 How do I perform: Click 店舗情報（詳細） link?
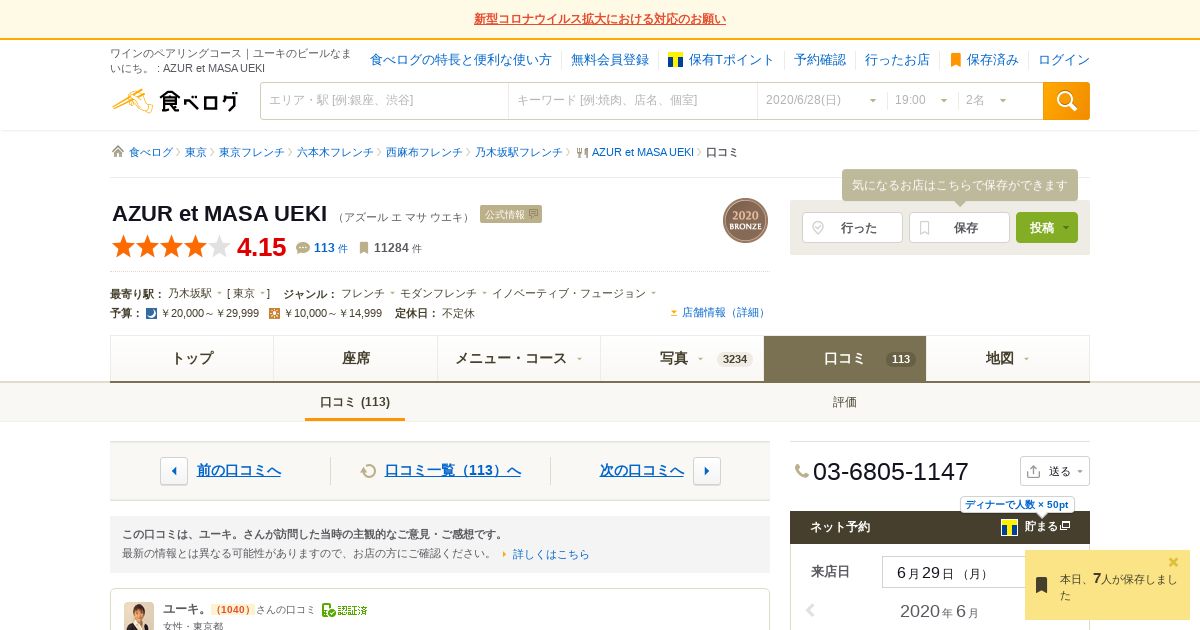pyautogui.click(x=725, y=312)
